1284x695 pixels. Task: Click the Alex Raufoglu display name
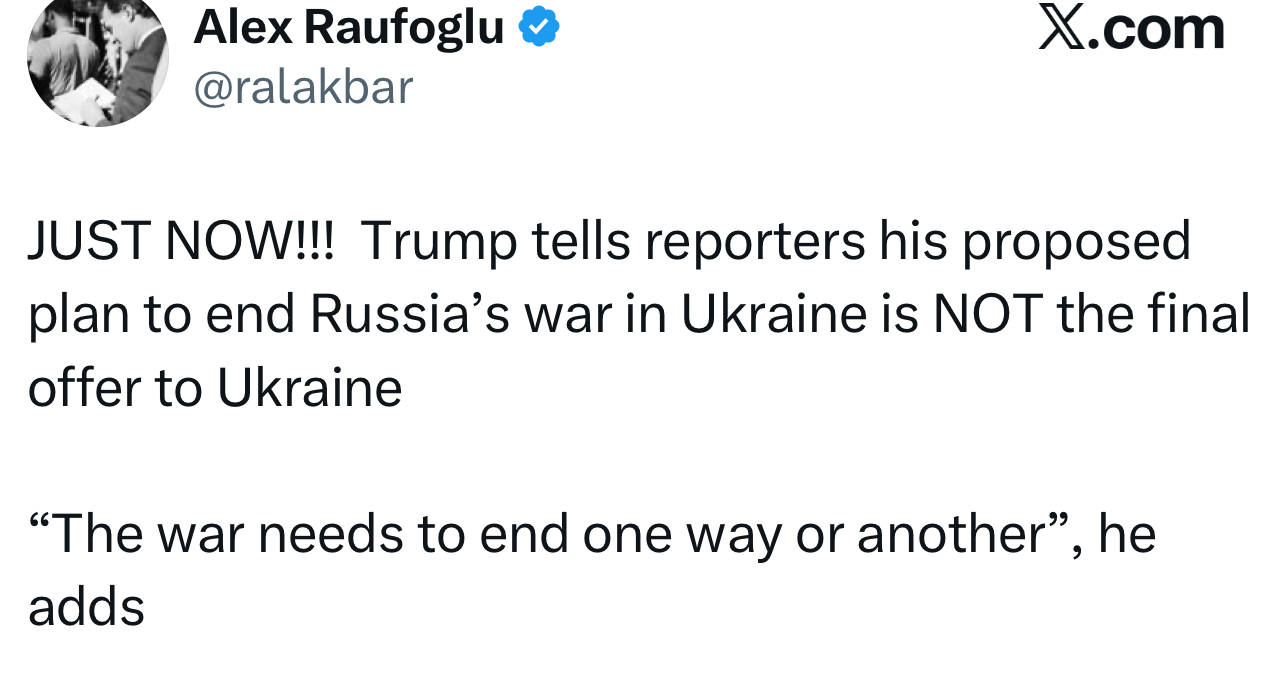coord(348,27)
